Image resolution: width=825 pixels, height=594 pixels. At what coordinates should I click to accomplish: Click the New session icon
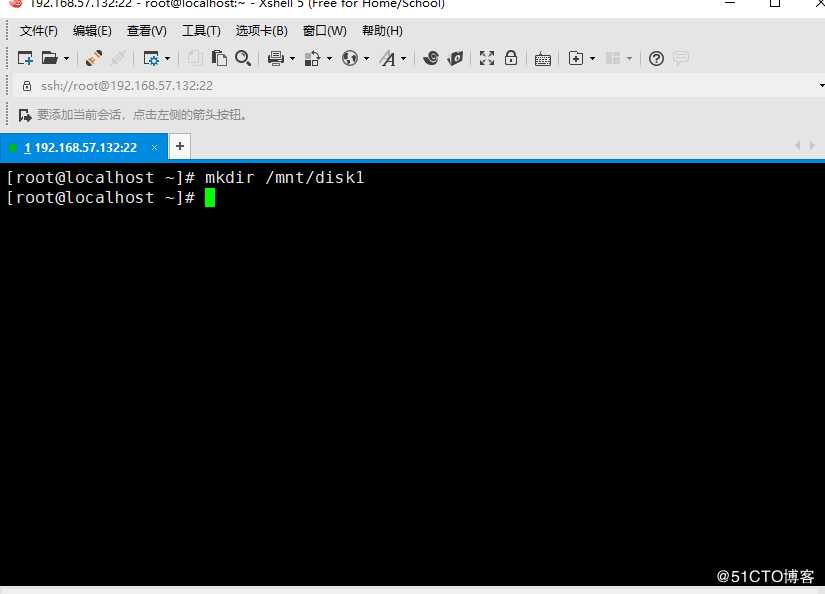click(x=25, y=58)
